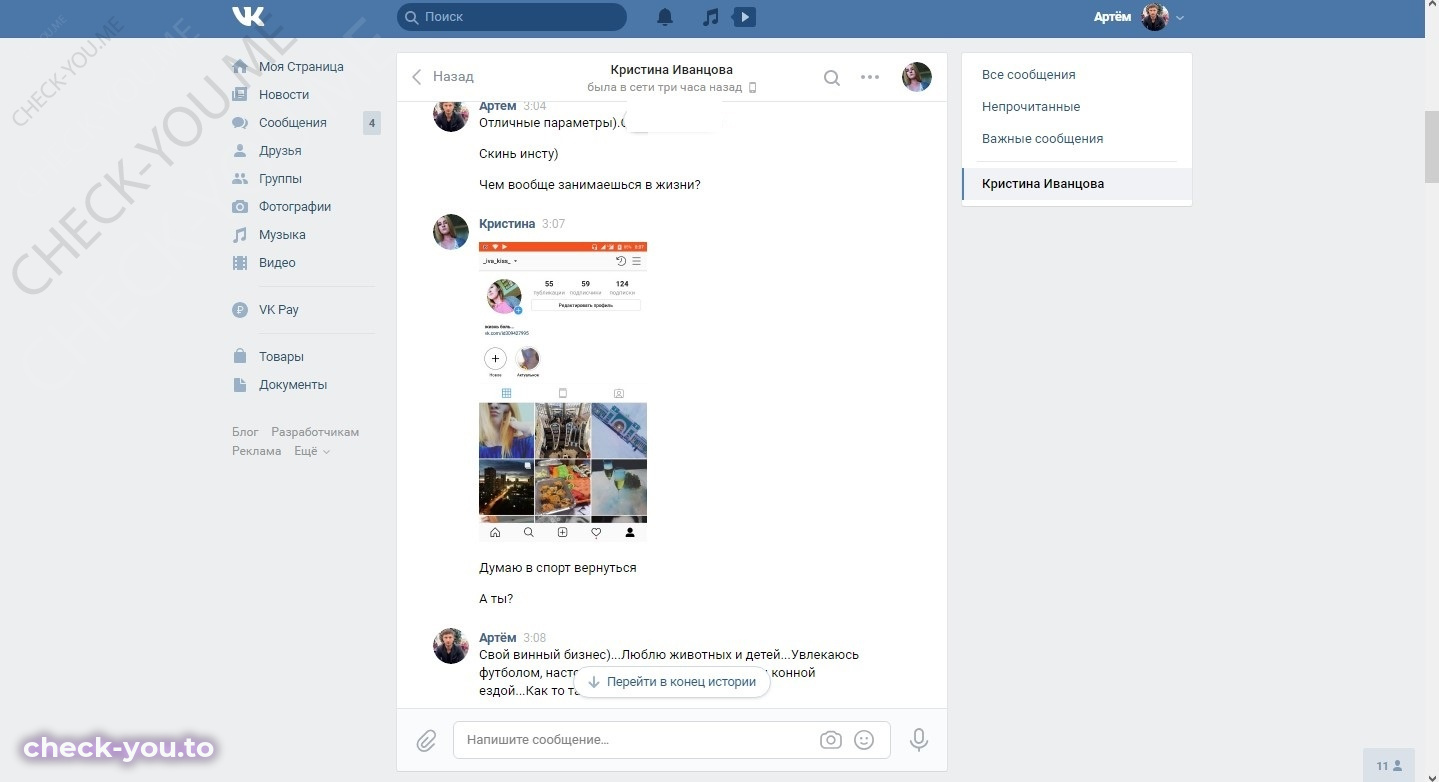The width and height of the screenshot is (1439, 782).
Task: Open the emoji smiley picker
Action: click(x=864, y=740)
